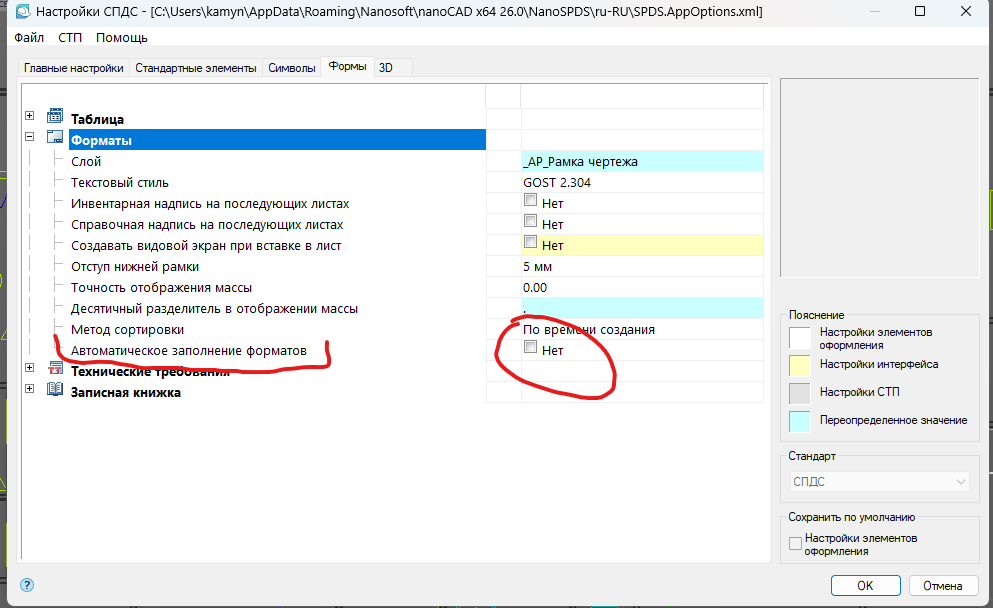Click the Записная книжка notebook icon
This screenshot has height=608, width=993.
coord(55,392)
